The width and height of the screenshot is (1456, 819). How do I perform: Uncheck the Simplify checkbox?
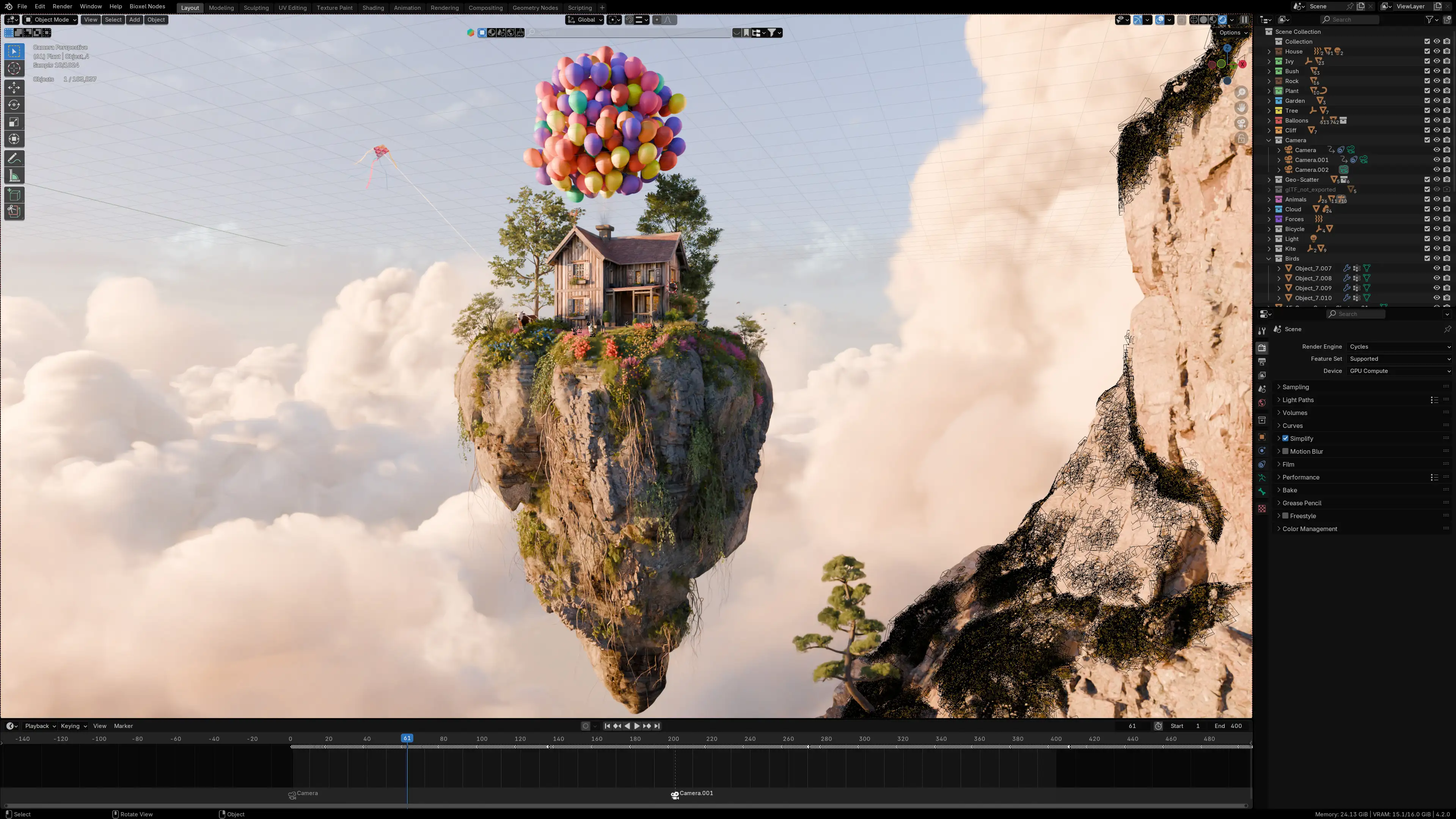[x=1285, y=439]
